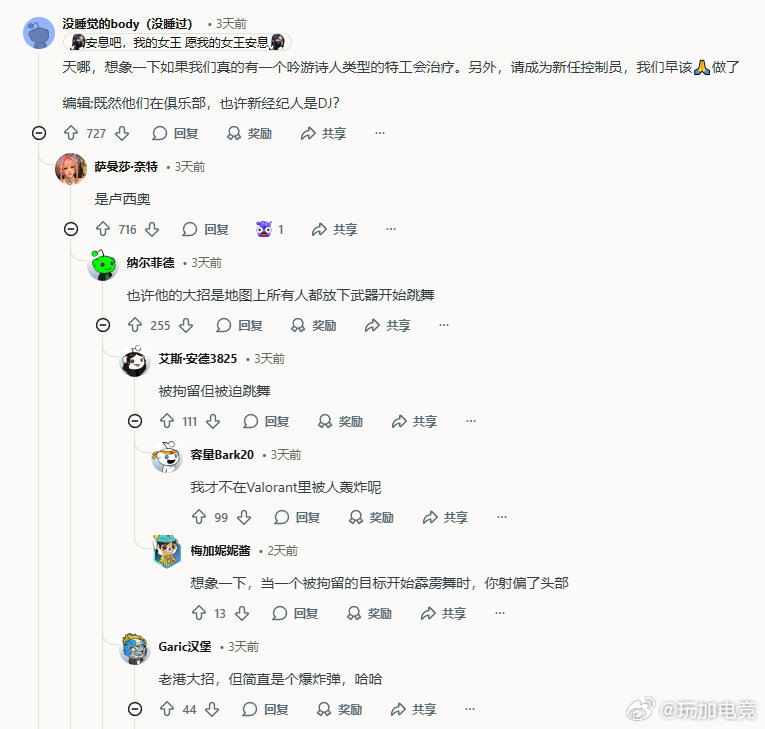Collapse the top-level comment thread
The width and height of the screenshot is (765, 729).
39,133
